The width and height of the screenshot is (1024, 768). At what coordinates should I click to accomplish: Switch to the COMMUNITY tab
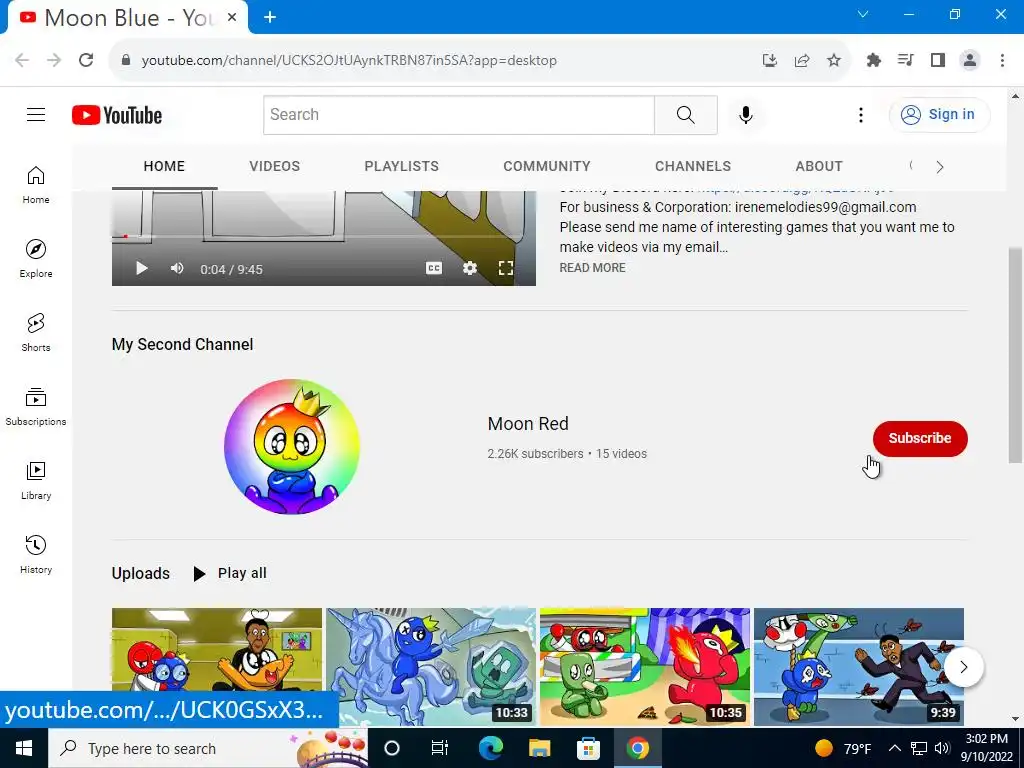(x=547, y=167)
